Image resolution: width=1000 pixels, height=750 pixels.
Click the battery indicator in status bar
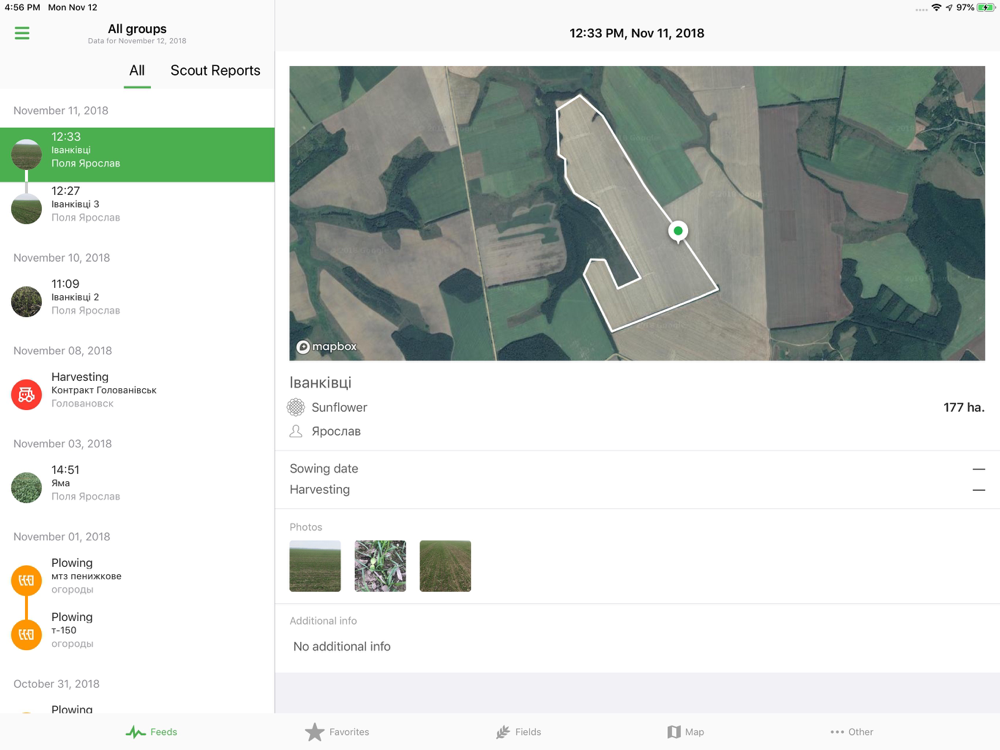985,8
